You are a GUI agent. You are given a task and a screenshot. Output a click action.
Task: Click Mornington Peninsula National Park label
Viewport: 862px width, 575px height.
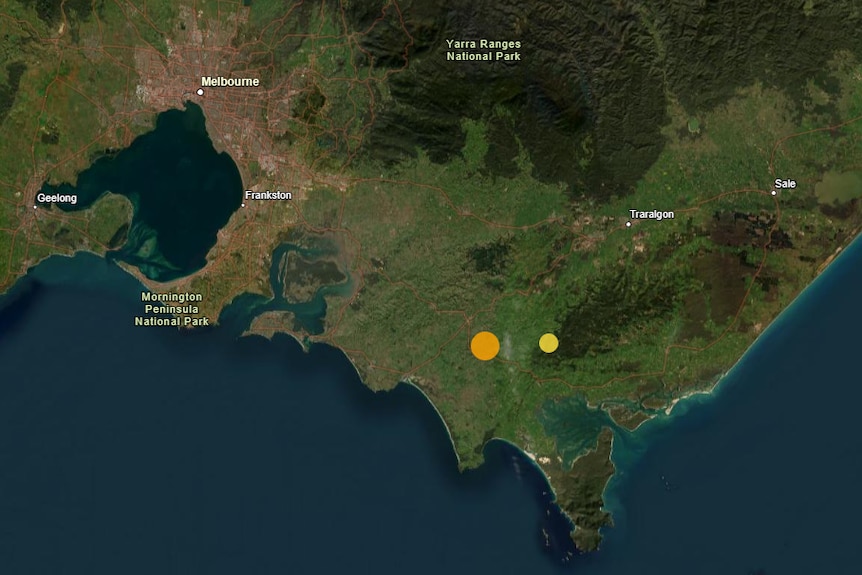[172, 309]
